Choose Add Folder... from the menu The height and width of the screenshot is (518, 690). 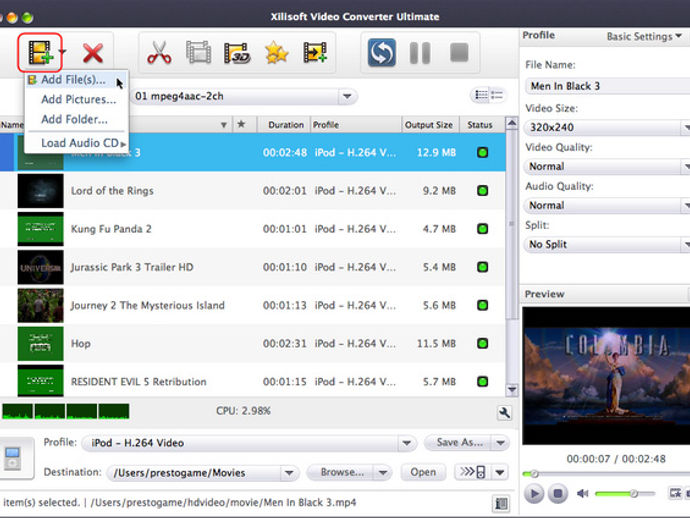pos(76,119)
